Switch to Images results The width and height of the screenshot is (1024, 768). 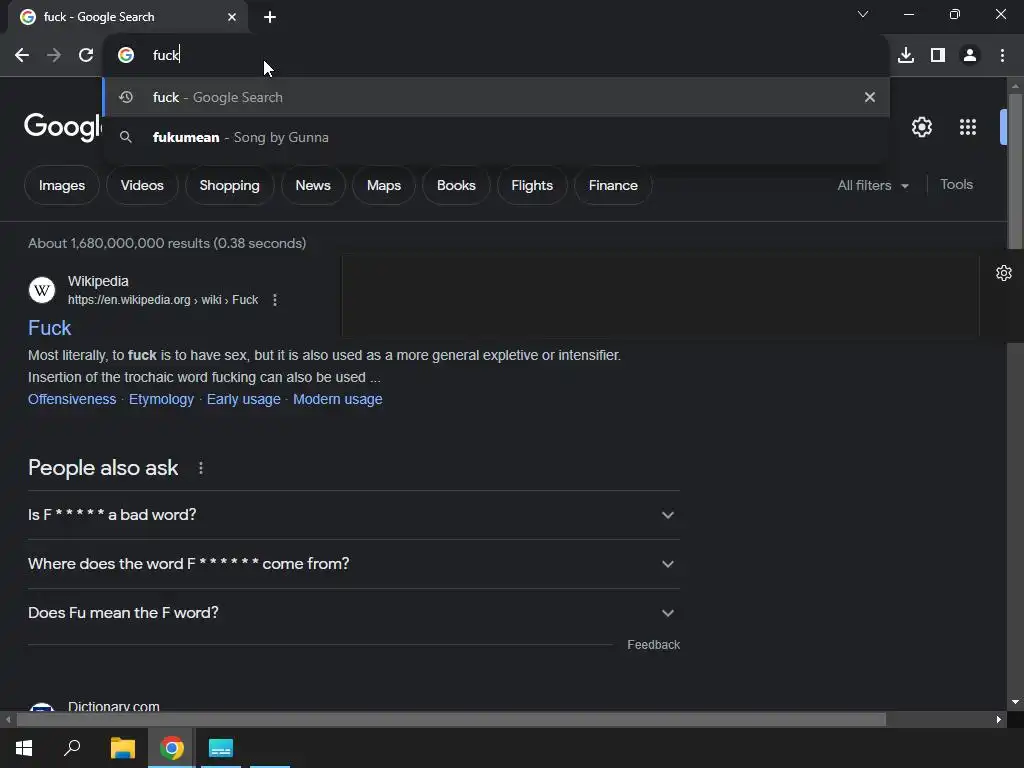coord(62,185)
